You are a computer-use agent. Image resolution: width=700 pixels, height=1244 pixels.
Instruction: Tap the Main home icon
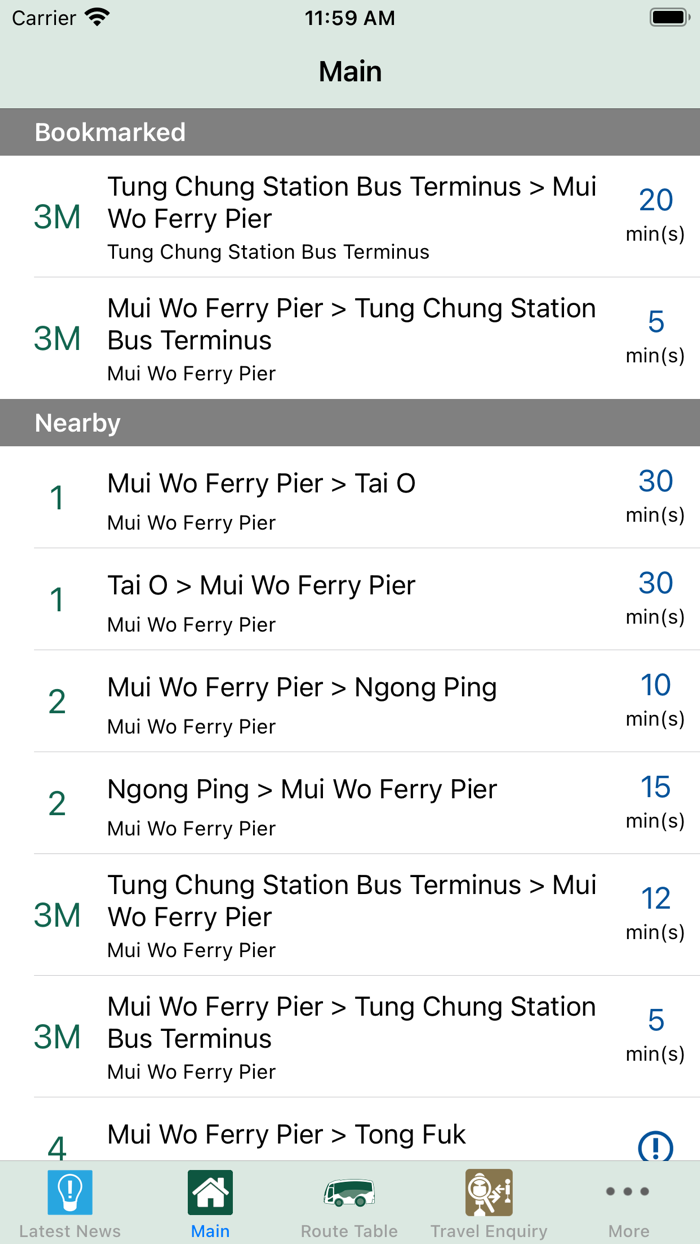click(209, 1192)
